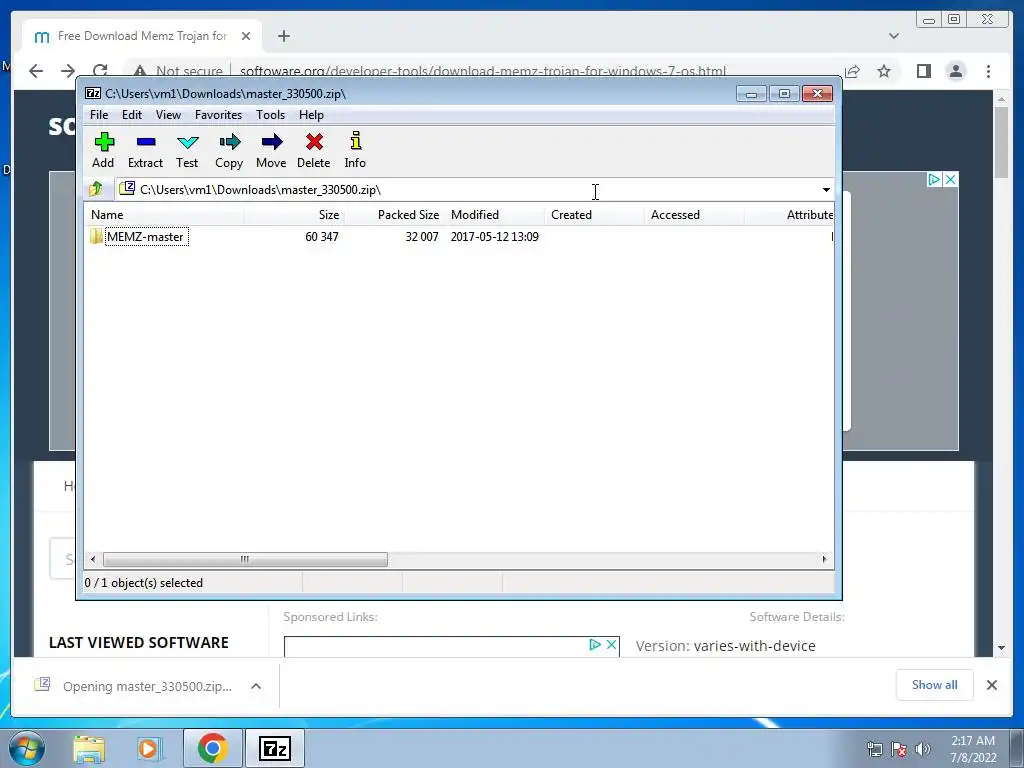This screenshot has width=1024, height=768.
Task: Click the horizontal scrollbar thumb in 7-Zip
Action: point(245,560)
